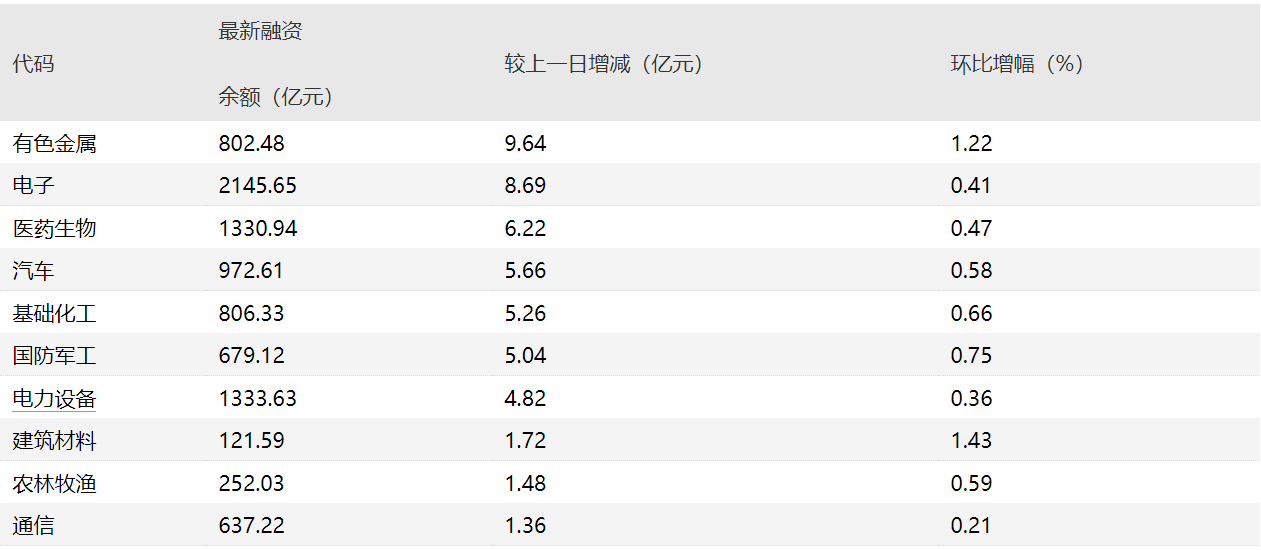Click the 环比增幅 column header
Image resolution: width=1261 pixels, height=550 pixels.
(x=1017, y=64)
